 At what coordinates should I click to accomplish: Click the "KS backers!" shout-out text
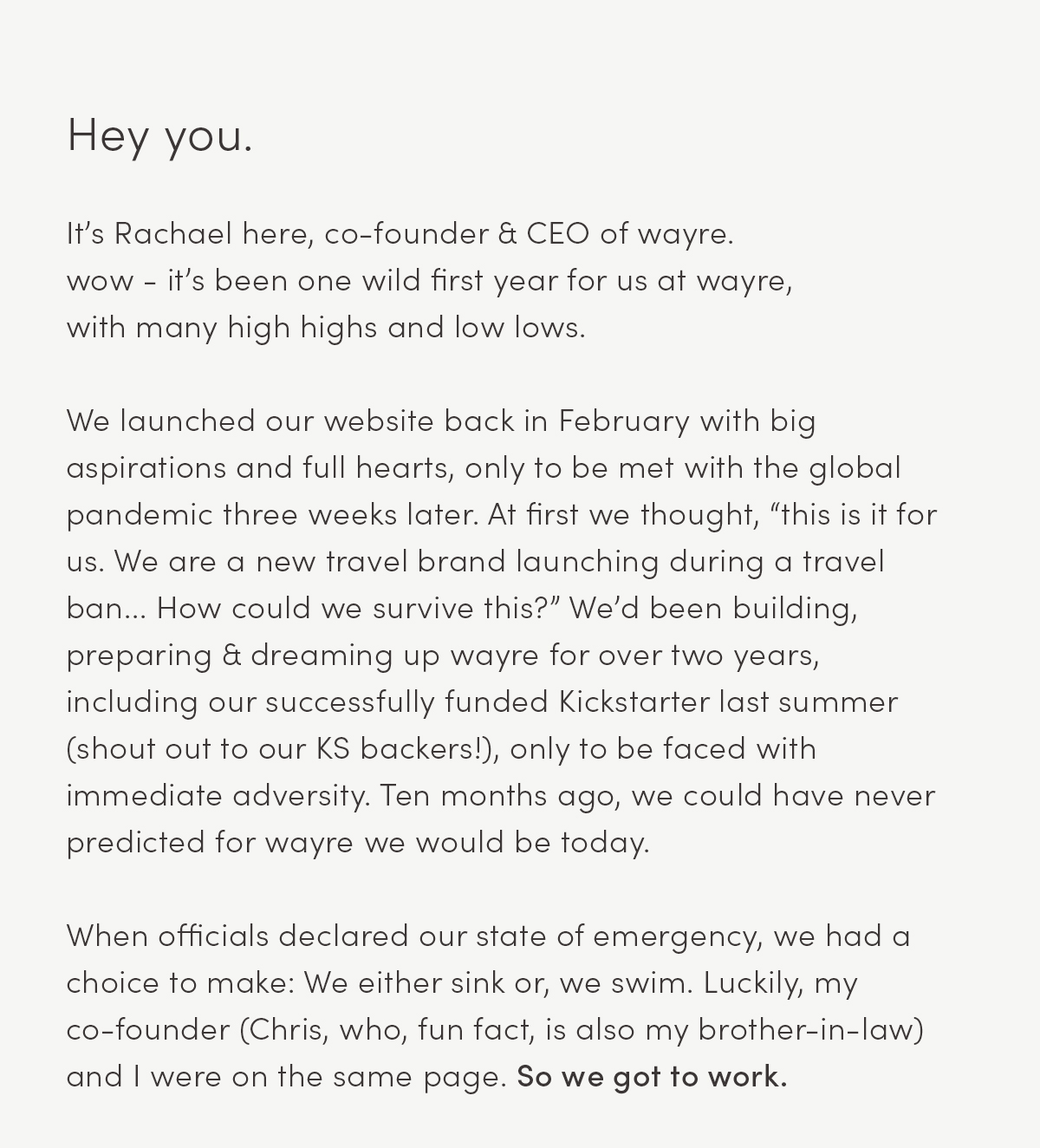(403, 747)
